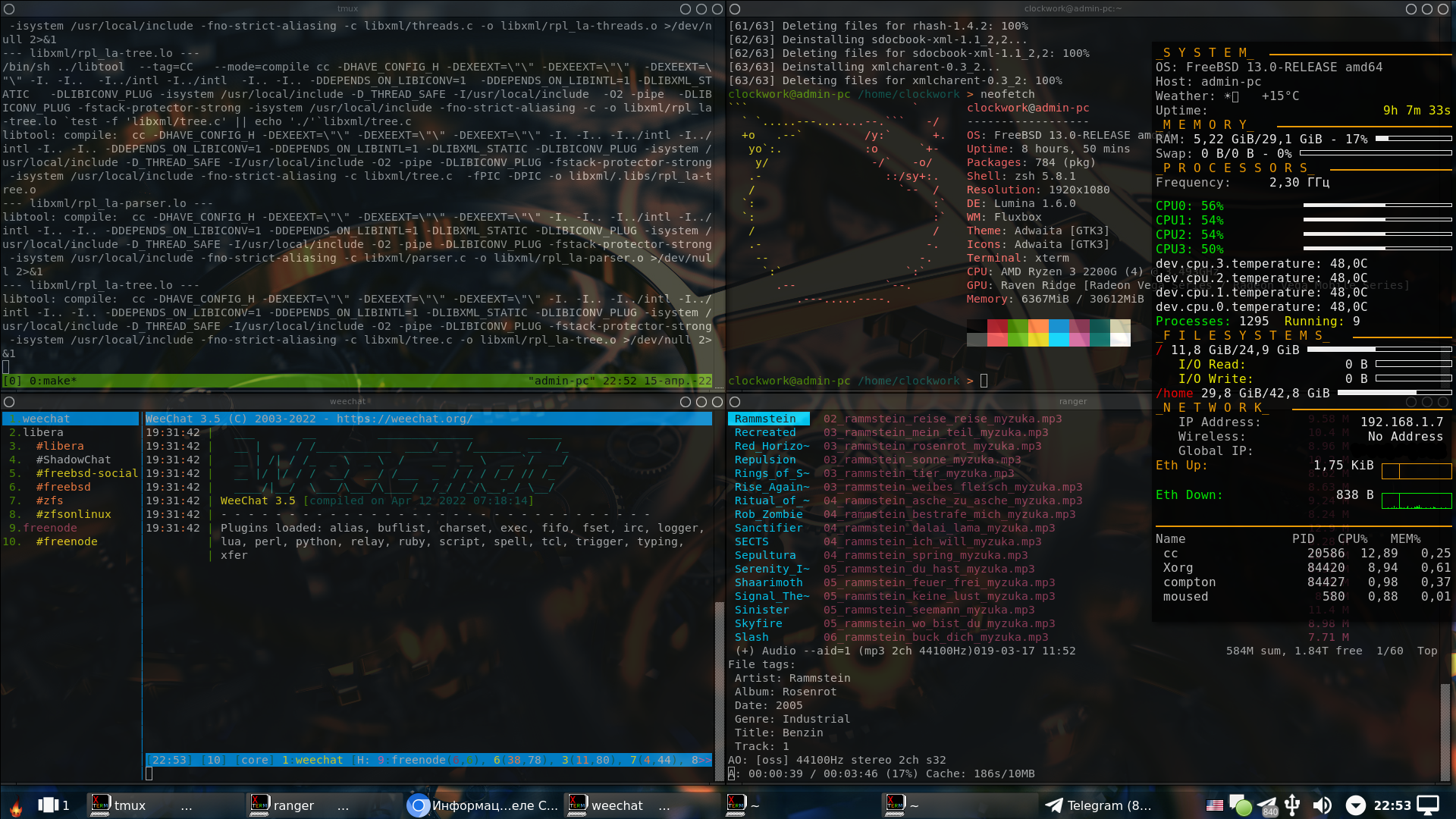Click the monitor icon at taskbar end

(x=1429, y=805)
